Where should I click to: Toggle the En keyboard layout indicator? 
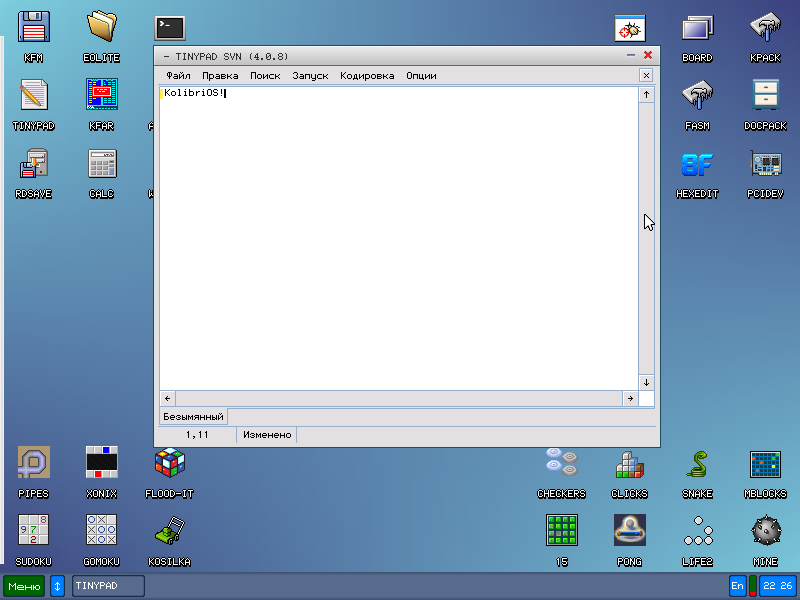click(737, 586)
